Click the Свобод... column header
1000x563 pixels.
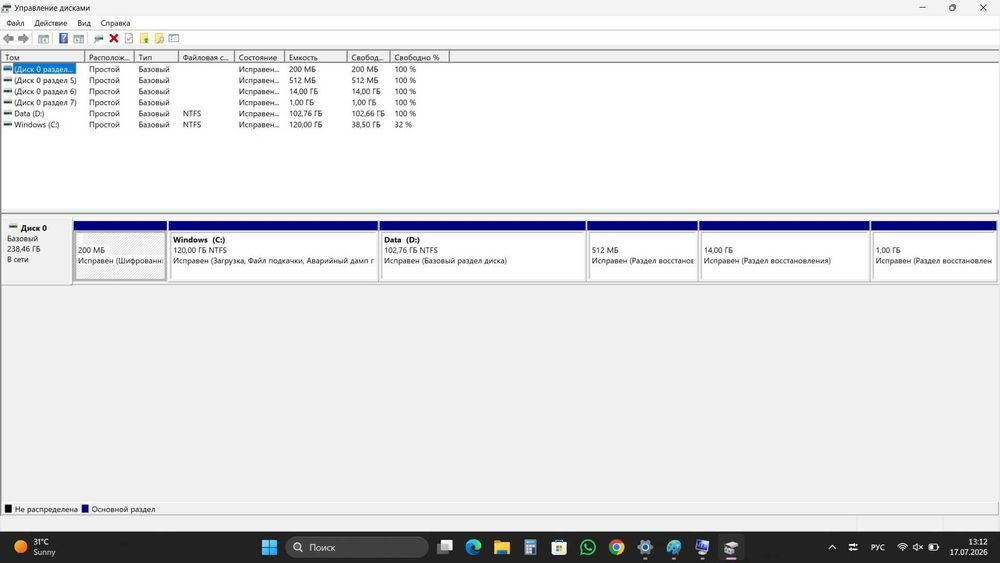coord(368,57)
